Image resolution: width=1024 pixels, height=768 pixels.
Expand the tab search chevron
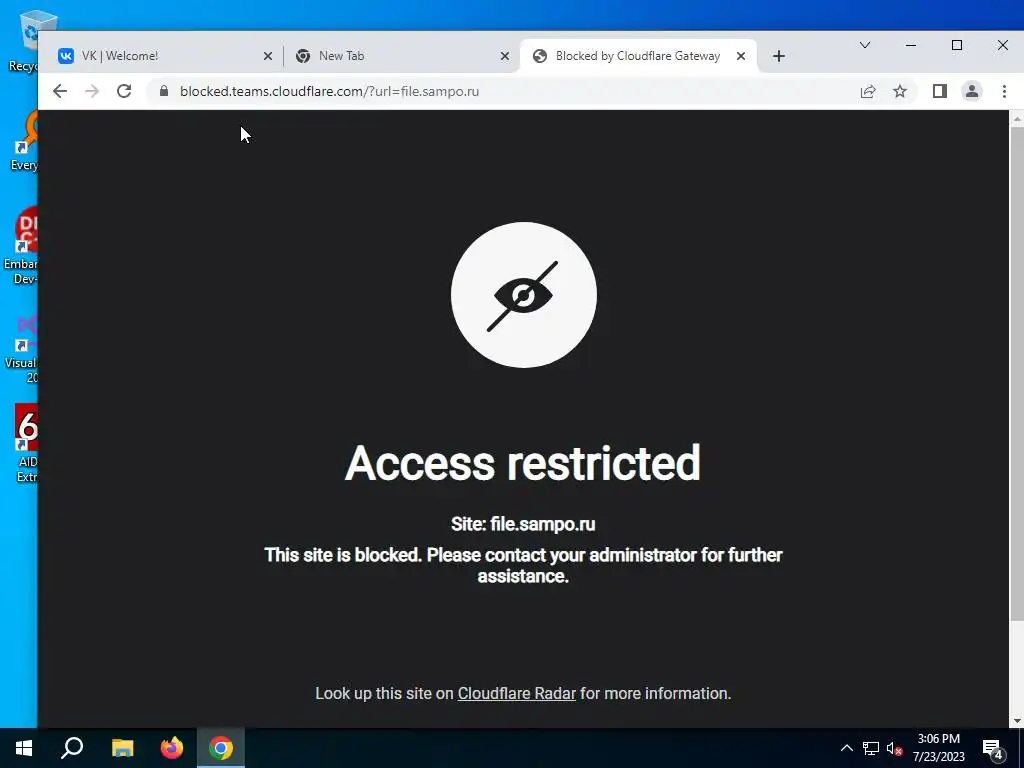click(865, 45)
